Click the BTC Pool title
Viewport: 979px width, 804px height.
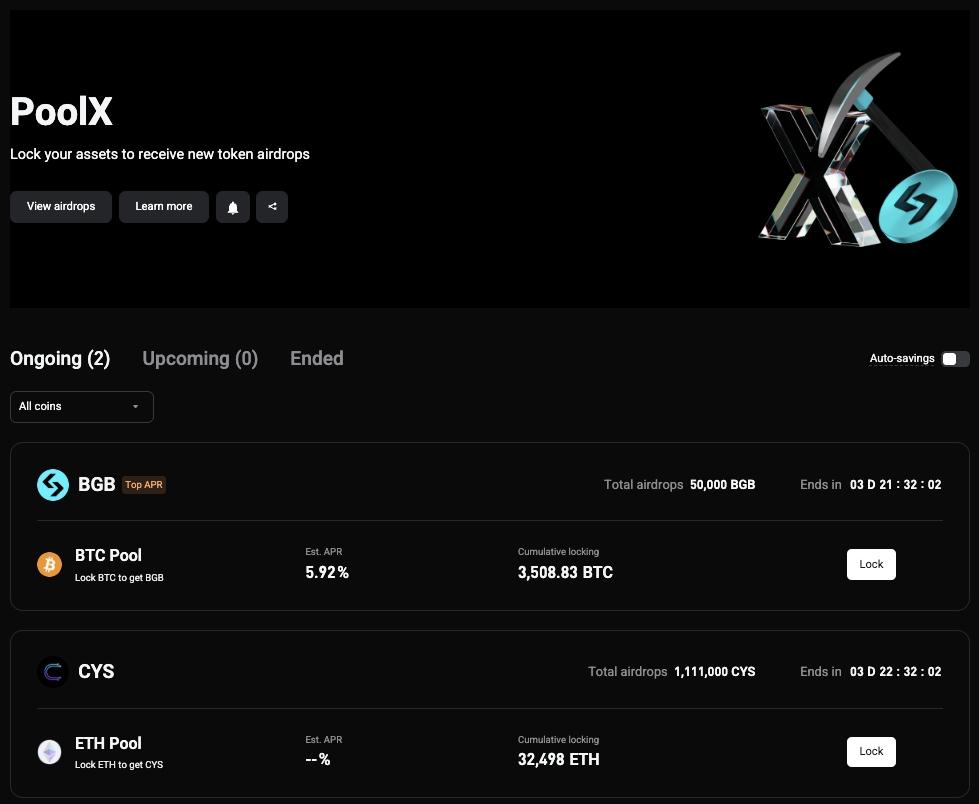pos(108,556)
